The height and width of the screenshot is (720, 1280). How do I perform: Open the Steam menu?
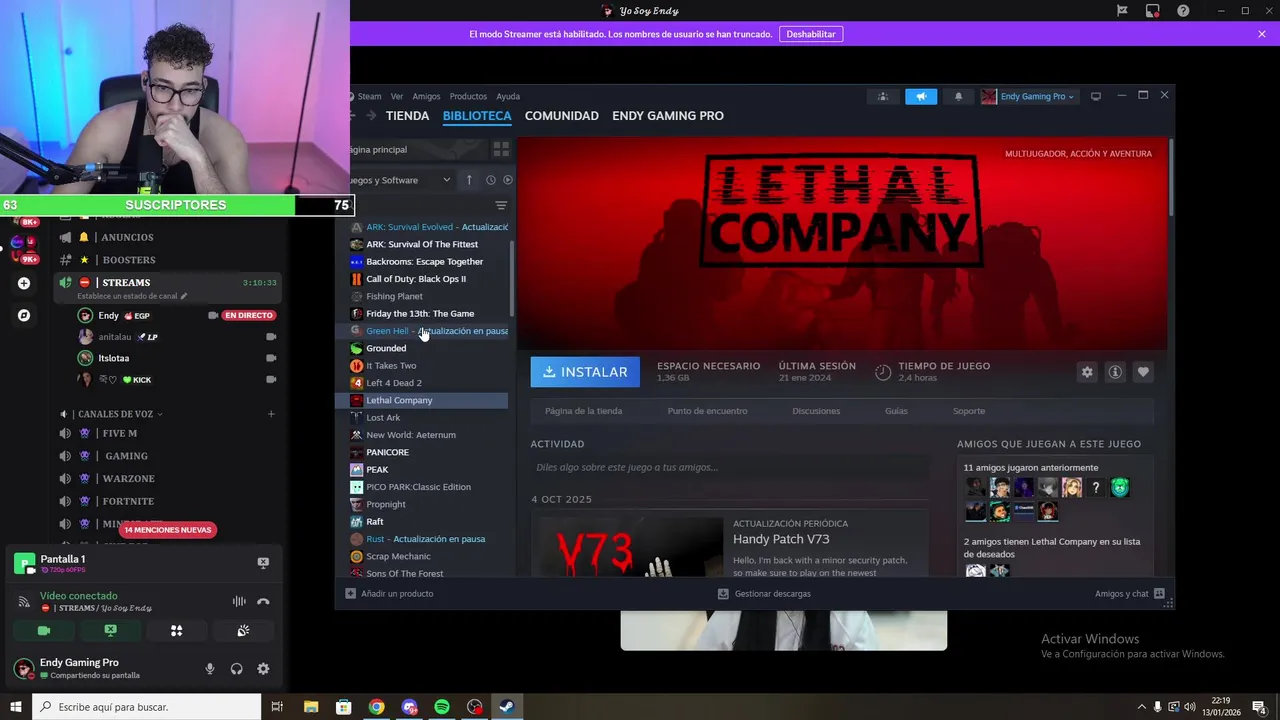point(369,97)
